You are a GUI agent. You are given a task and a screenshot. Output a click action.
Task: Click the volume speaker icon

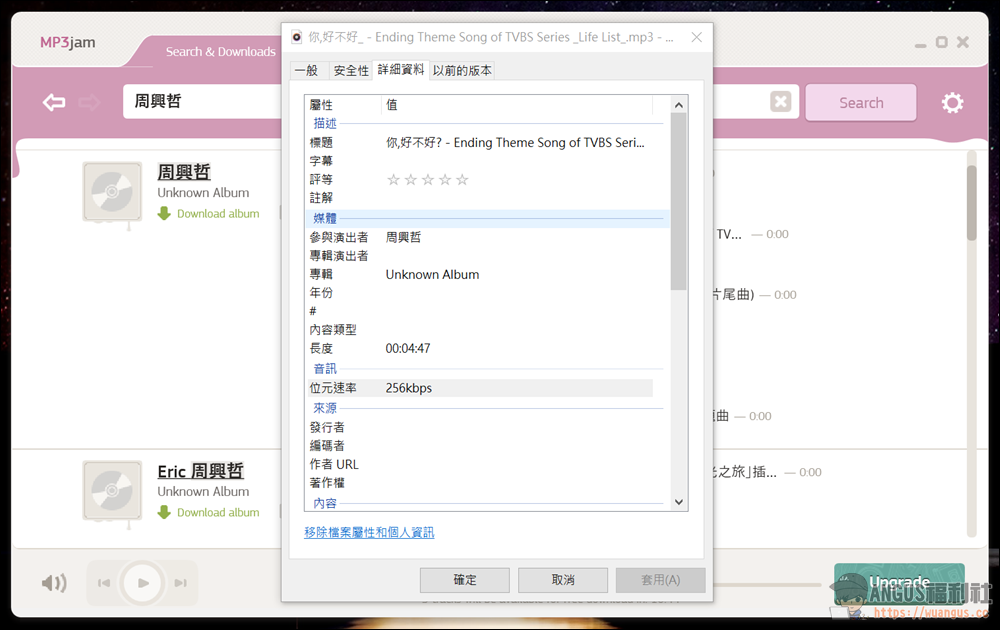(x=54, y=582)
